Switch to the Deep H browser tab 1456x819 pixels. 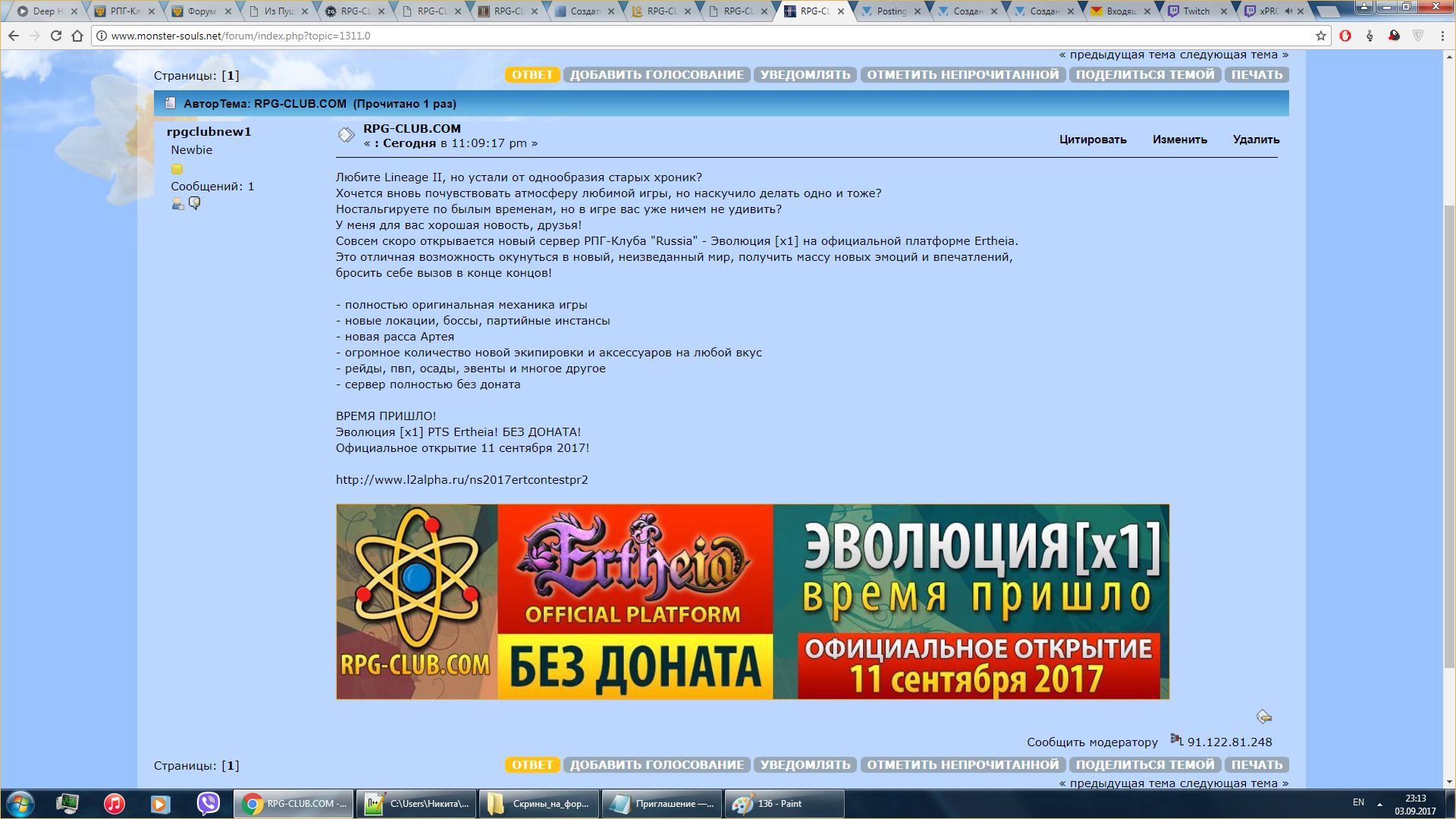click(x=48, y=11)
